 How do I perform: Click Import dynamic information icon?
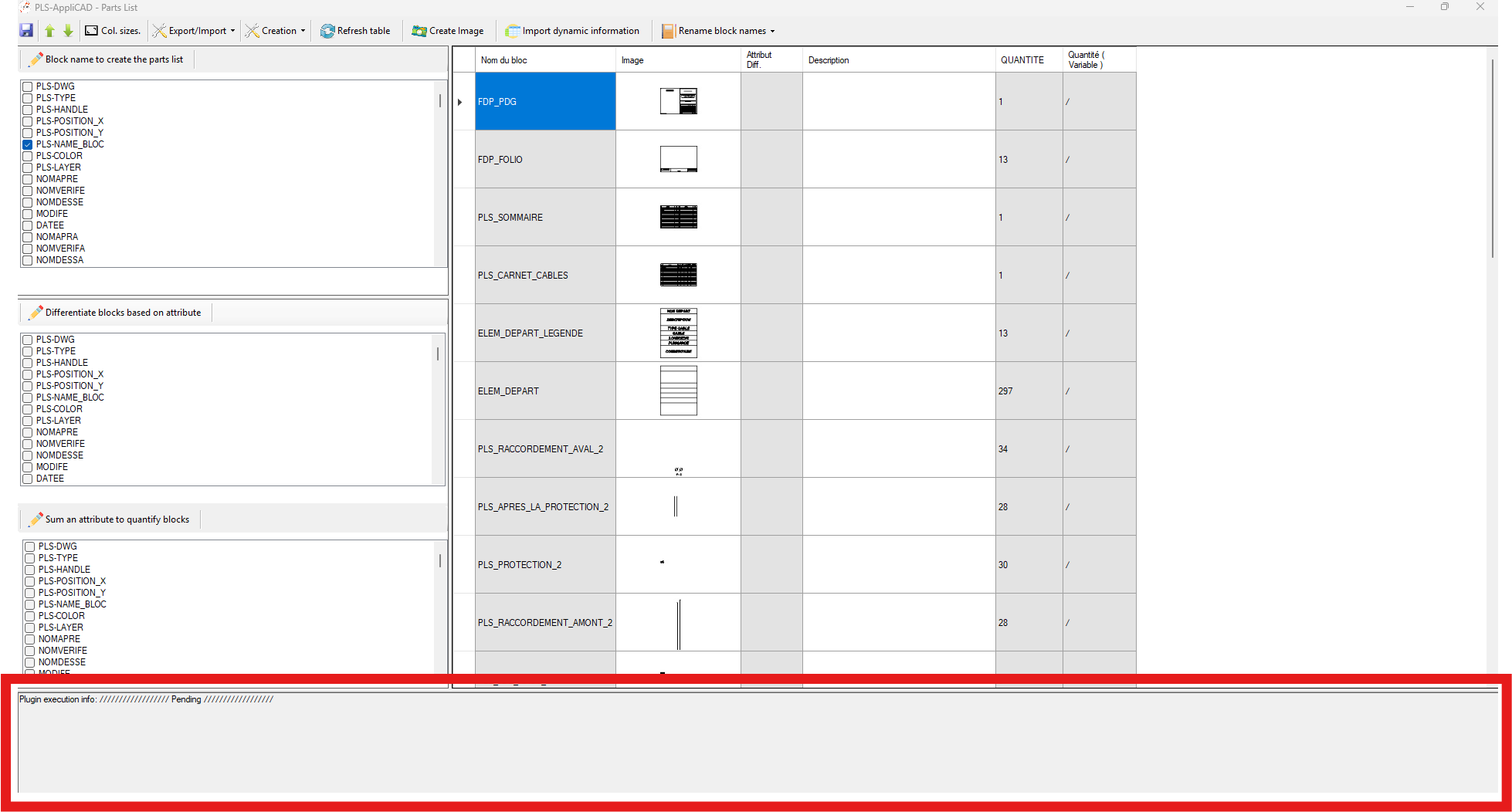coord(512,31)
